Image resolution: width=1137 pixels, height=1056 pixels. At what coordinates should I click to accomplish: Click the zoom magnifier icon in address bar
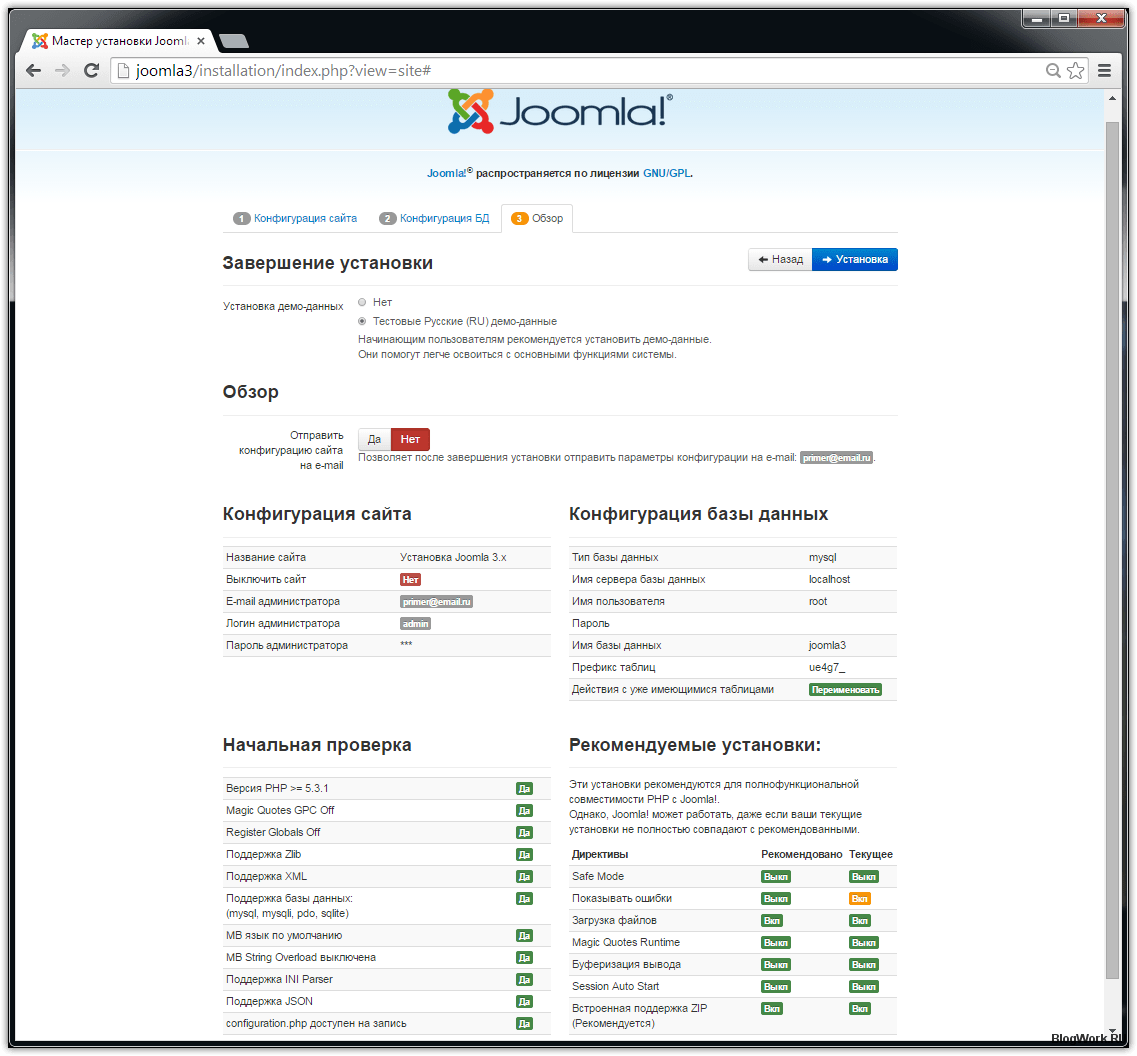point(1053,70)
